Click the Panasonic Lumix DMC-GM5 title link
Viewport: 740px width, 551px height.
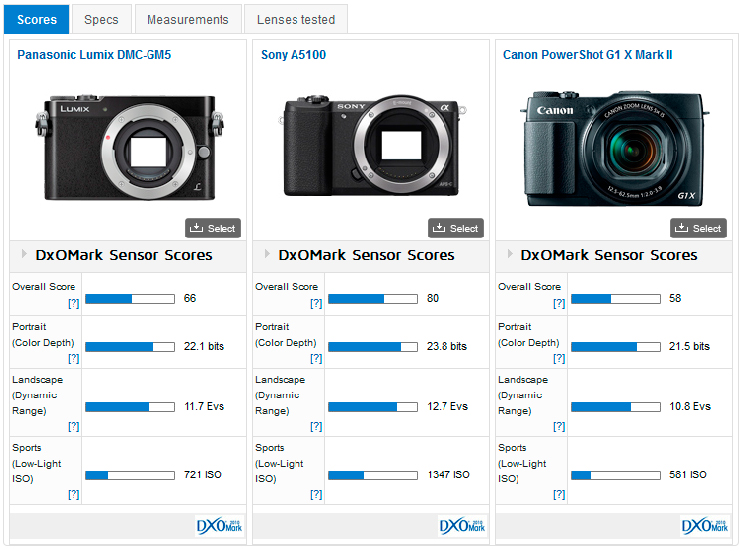point(94,55)
